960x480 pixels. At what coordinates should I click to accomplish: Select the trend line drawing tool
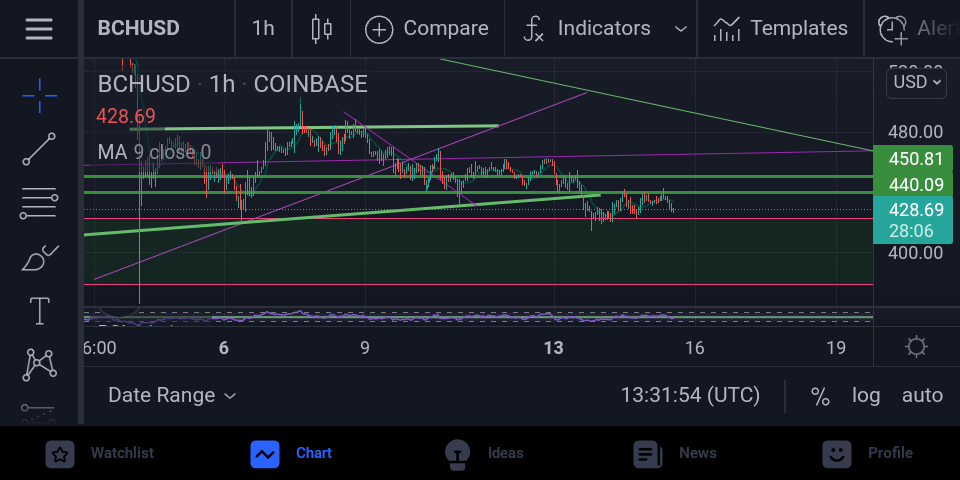coord(39,149)
